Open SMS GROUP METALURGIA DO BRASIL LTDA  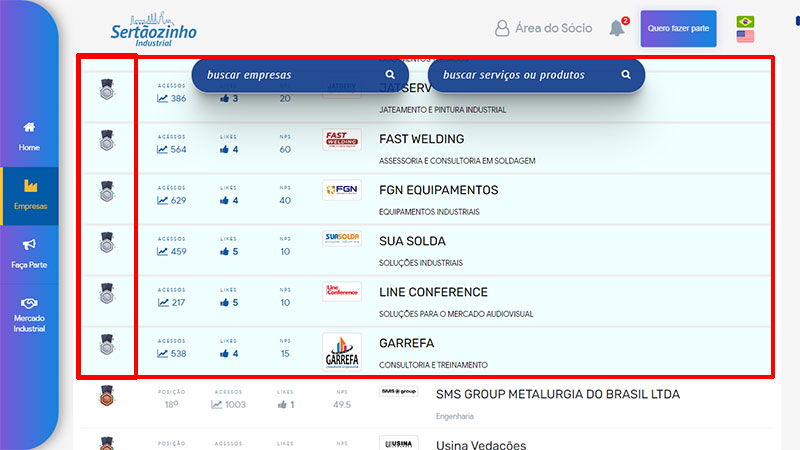click(558, 394)
